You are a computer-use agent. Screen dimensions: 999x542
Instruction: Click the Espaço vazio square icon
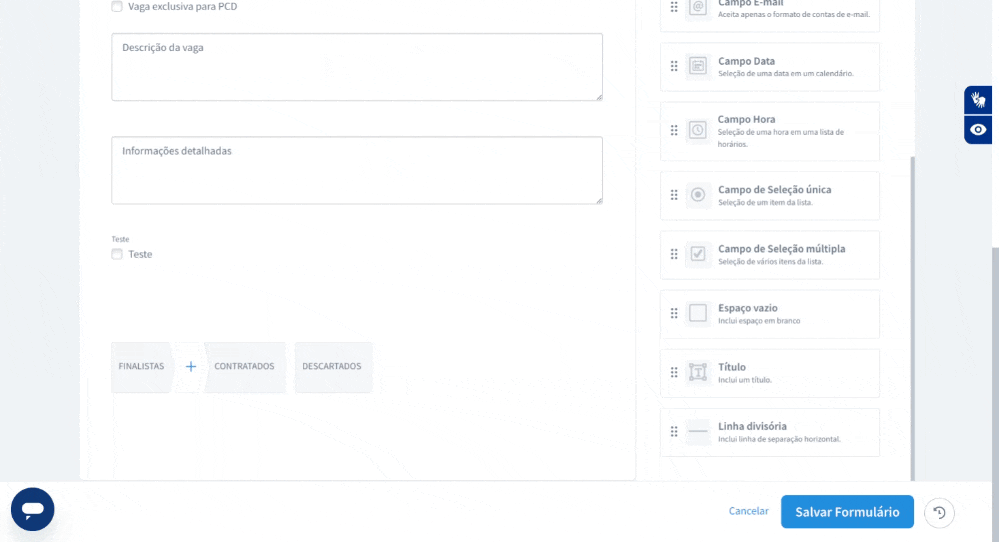698,313
